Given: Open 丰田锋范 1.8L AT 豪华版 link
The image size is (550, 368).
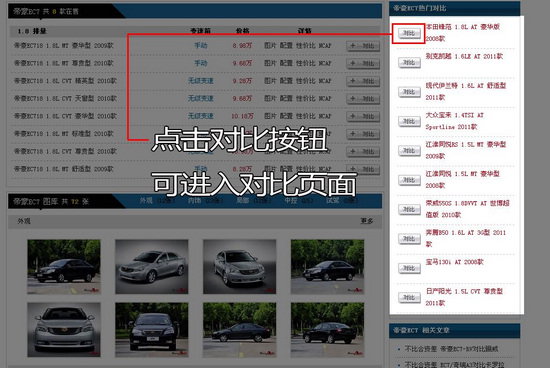Looking at the screenshot, I should [x=463, y=33].
